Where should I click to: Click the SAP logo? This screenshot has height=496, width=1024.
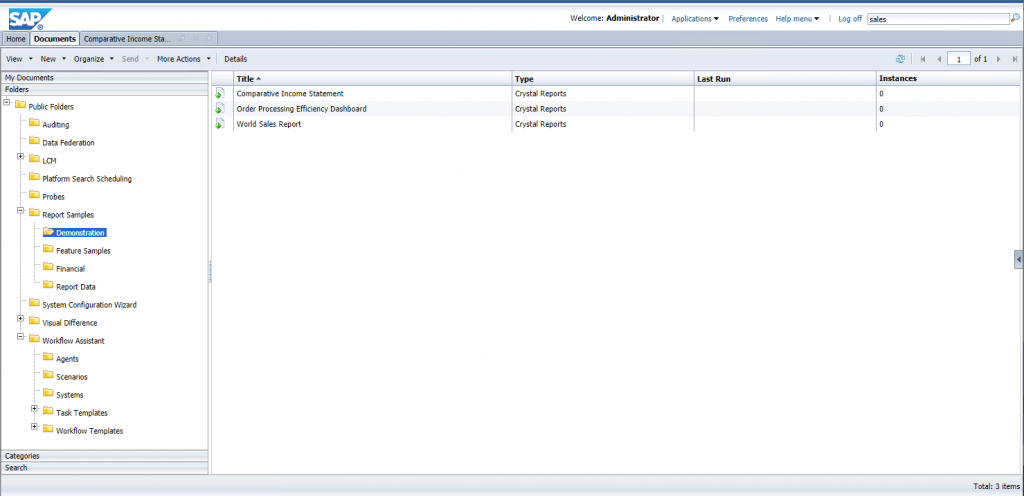31,18
